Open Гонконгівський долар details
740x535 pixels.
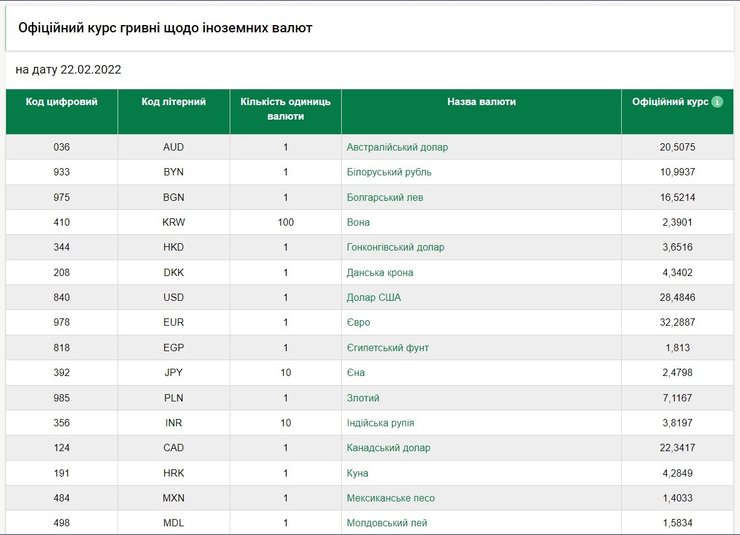(395, 247)
